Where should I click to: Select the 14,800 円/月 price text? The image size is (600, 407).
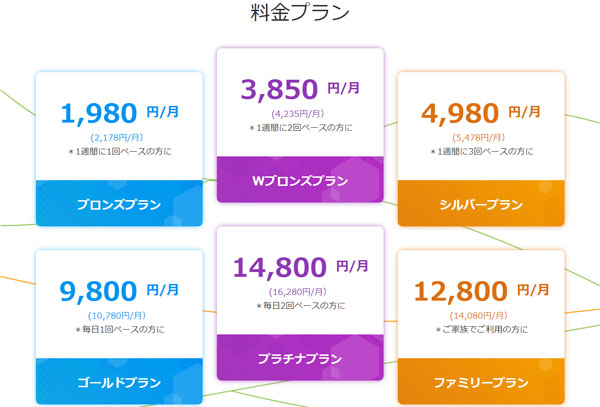click(x=300, y=267)
